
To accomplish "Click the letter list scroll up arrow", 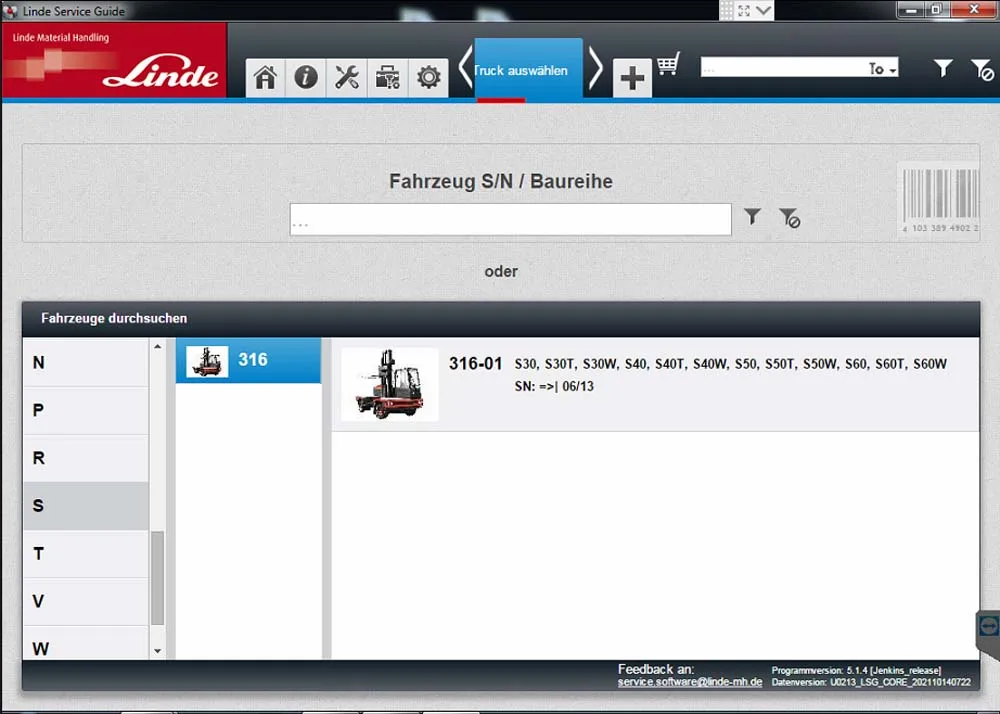I will [x=158, y=346].
